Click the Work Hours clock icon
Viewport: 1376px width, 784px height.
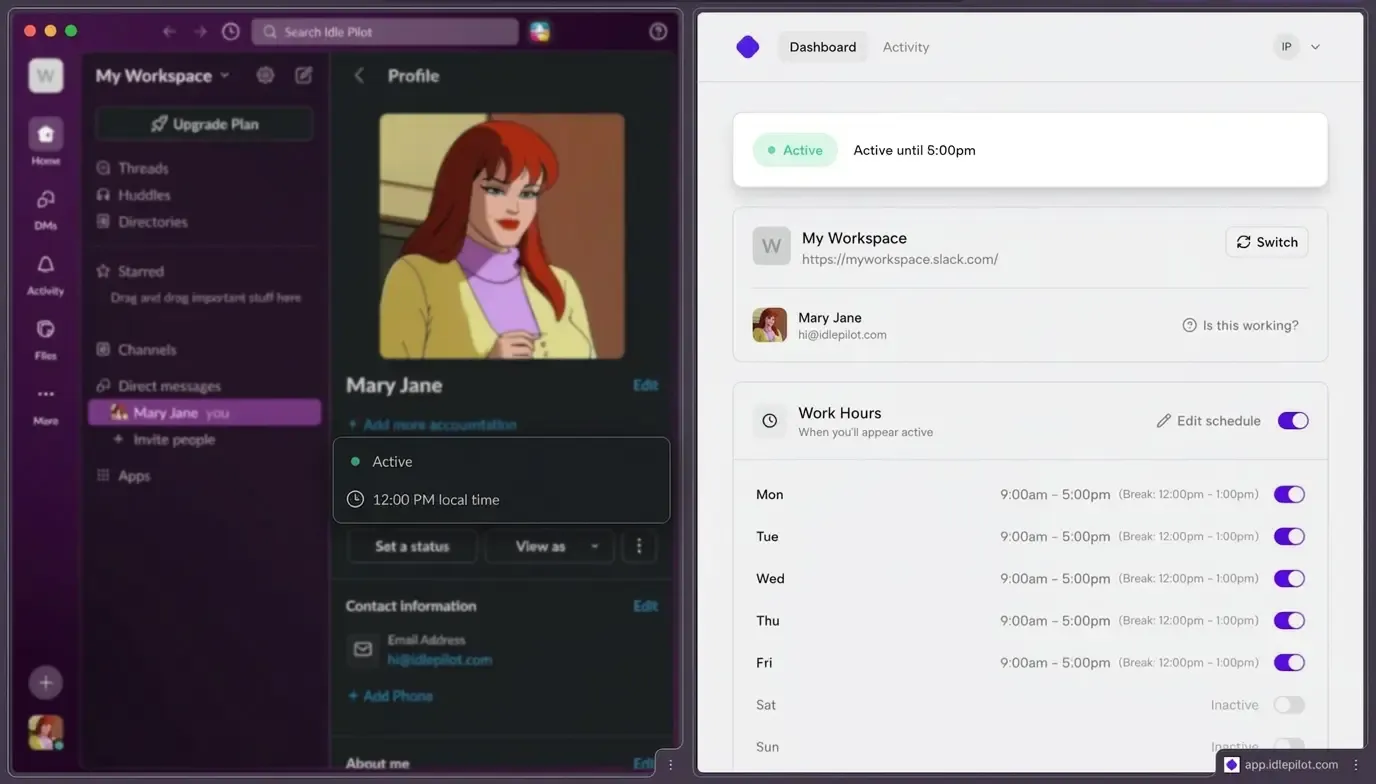tap(769, 420)
